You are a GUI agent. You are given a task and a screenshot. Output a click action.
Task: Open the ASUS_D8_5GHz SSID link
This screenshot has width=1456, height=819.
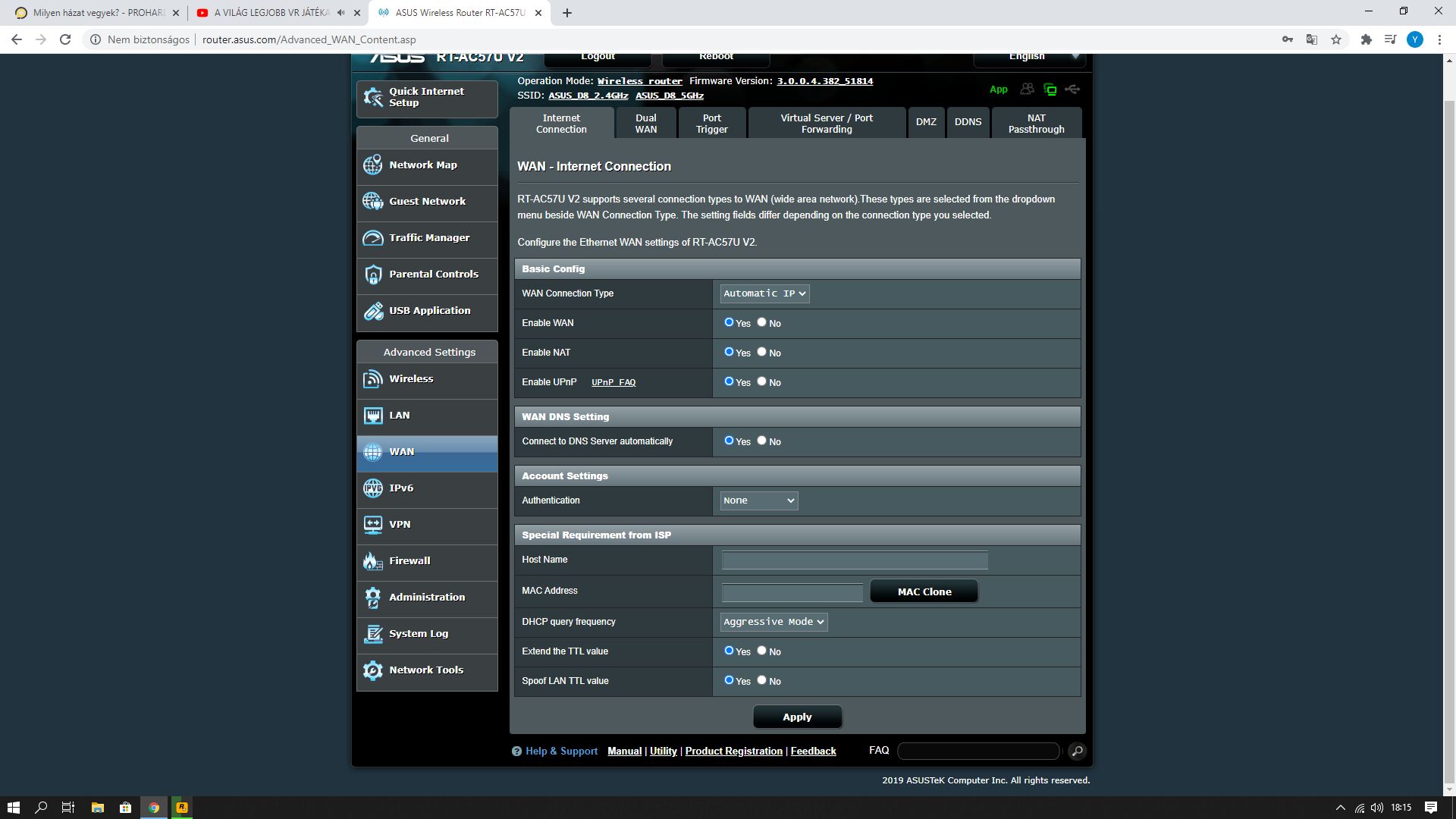click(x=670, y=96)
